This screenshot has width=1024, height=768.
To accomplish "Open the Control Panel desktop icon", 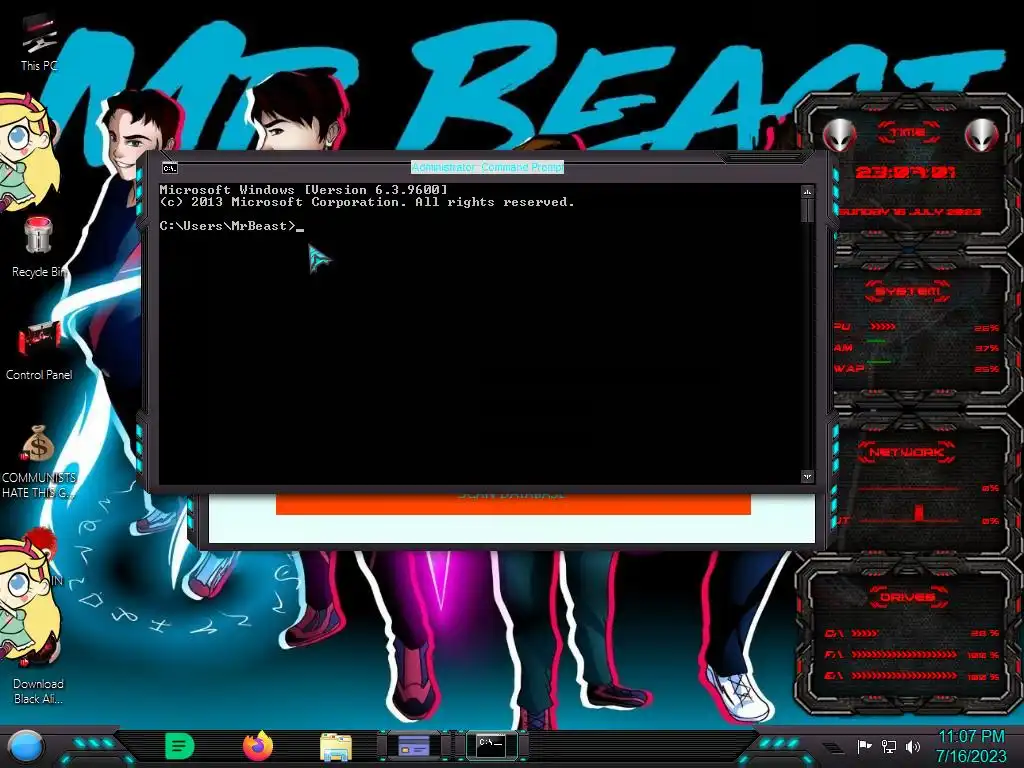I will (39, 351).
